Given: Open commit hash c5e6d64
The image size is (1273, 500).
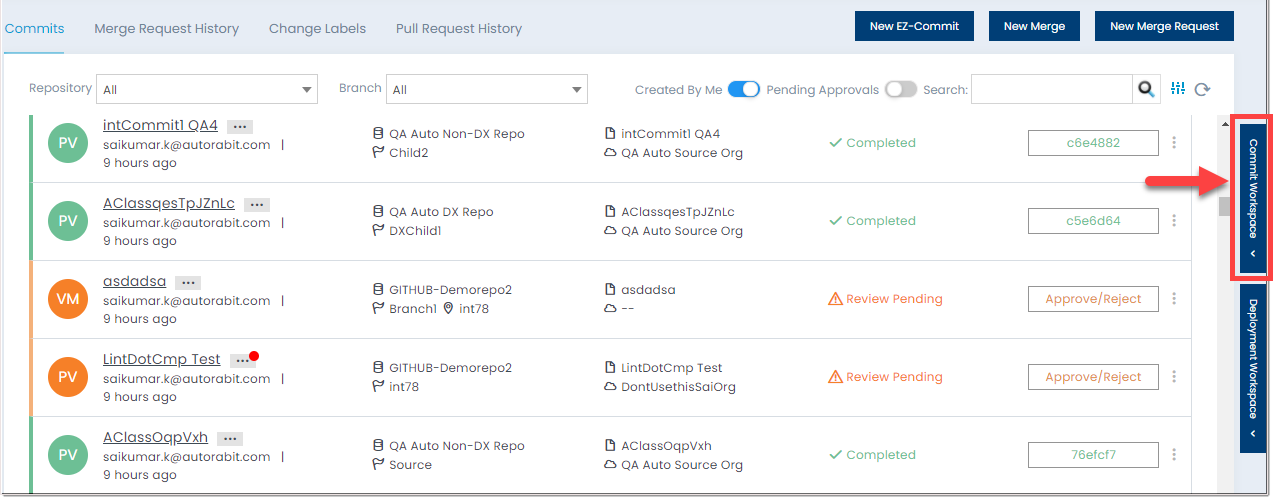Looking at the screenshot, I should point(1093,221).
